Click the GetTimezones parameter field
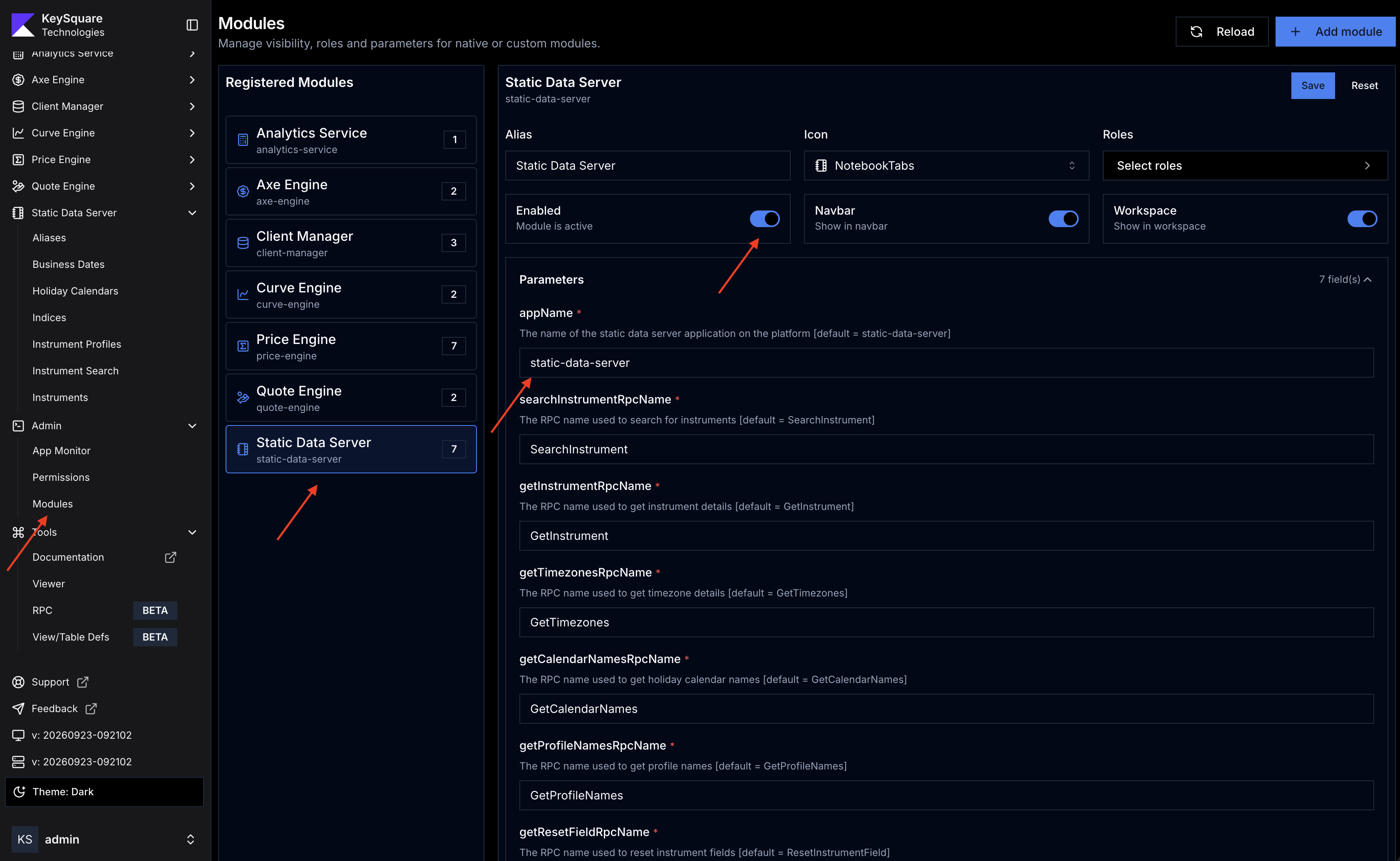Viewport: 1400px width, 861px height. [x=946, y=622]
